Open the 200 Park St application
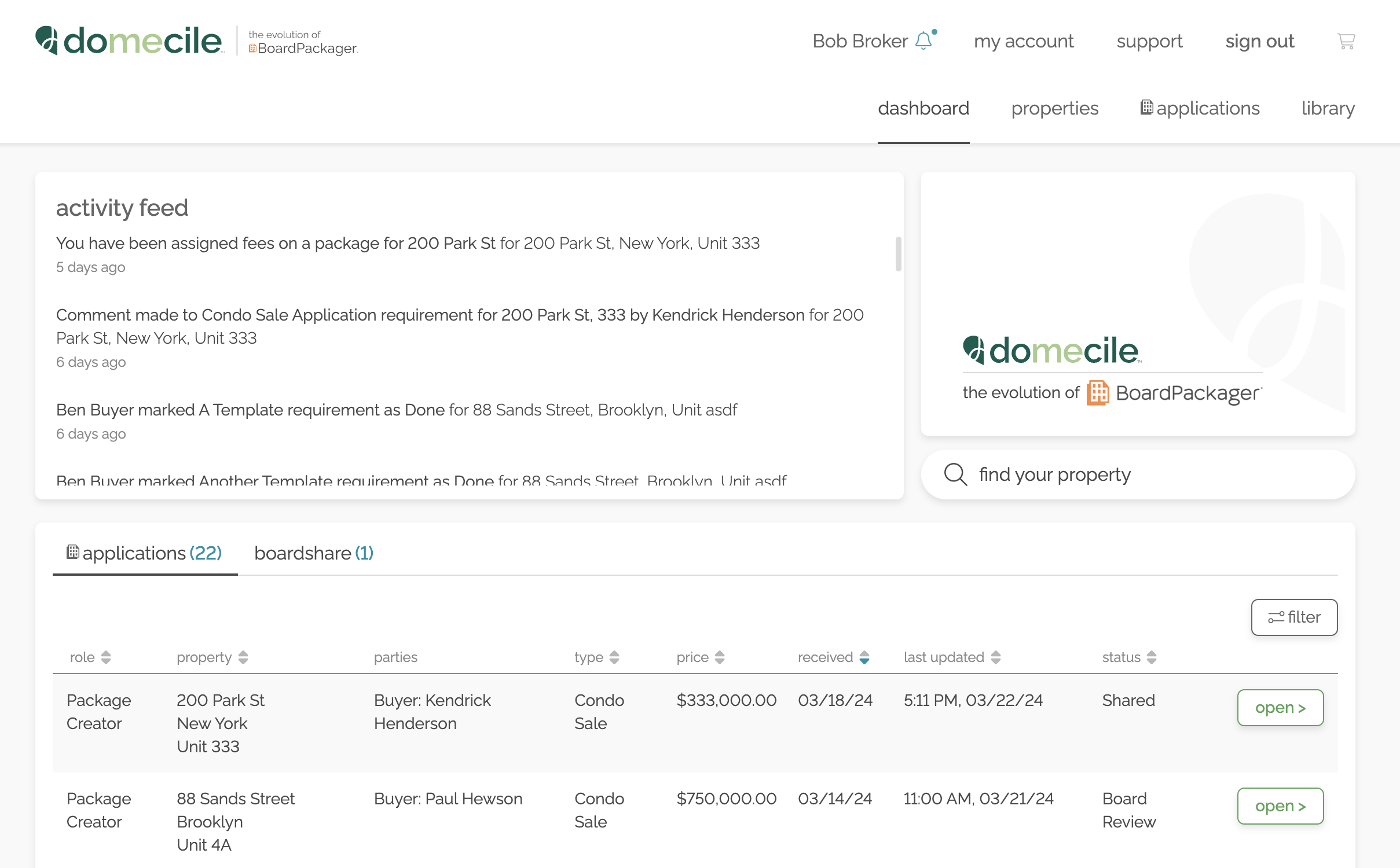1400x868 pixels. [1280, 708]
